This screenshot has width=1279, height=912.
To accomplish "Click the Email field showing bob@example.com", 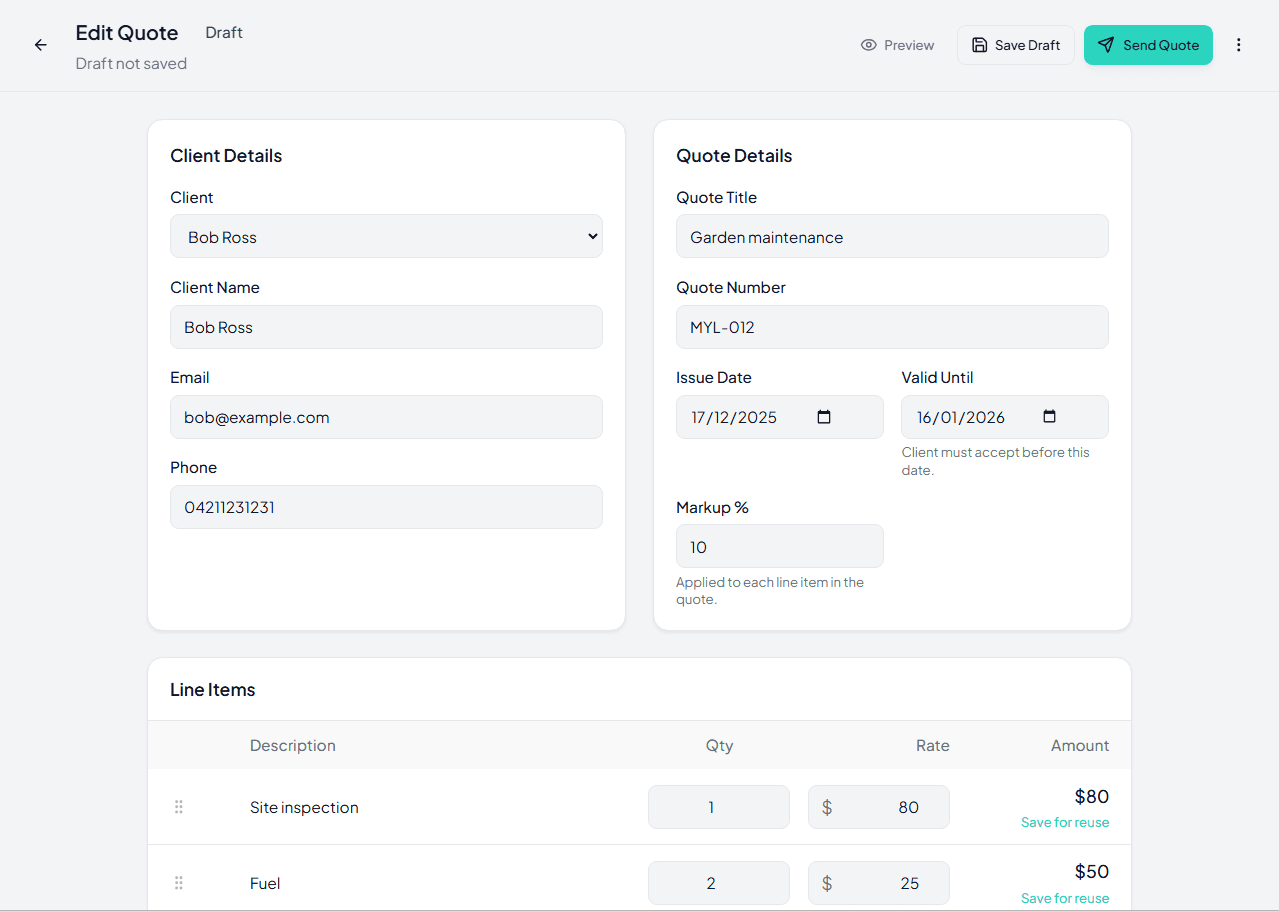I will point(386,417).
